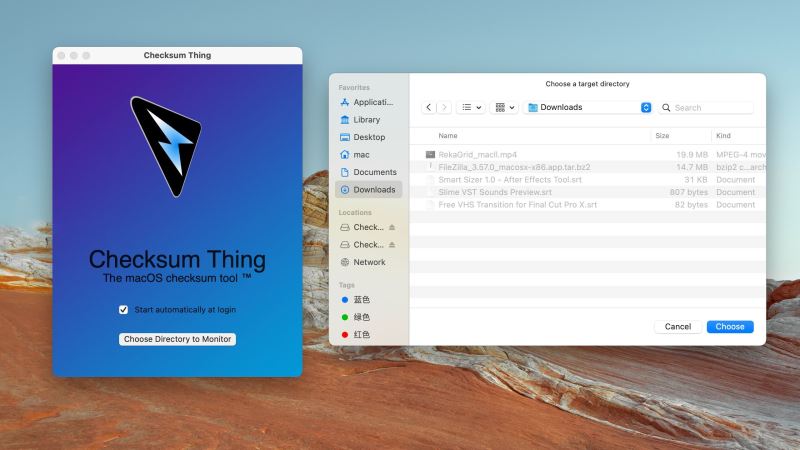Open Network in Locations
The height and width of the screenshot is (450, 800).
click(x=368, y=262)
